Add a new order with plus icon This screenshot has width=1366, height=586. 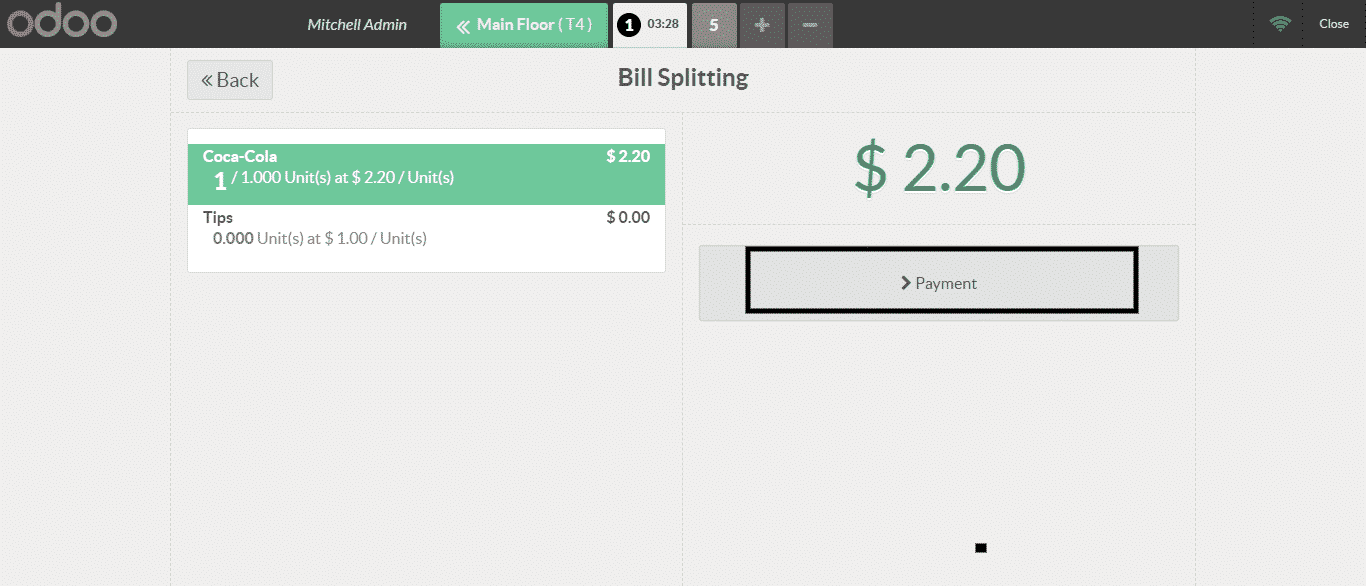(x=762, y=25)
